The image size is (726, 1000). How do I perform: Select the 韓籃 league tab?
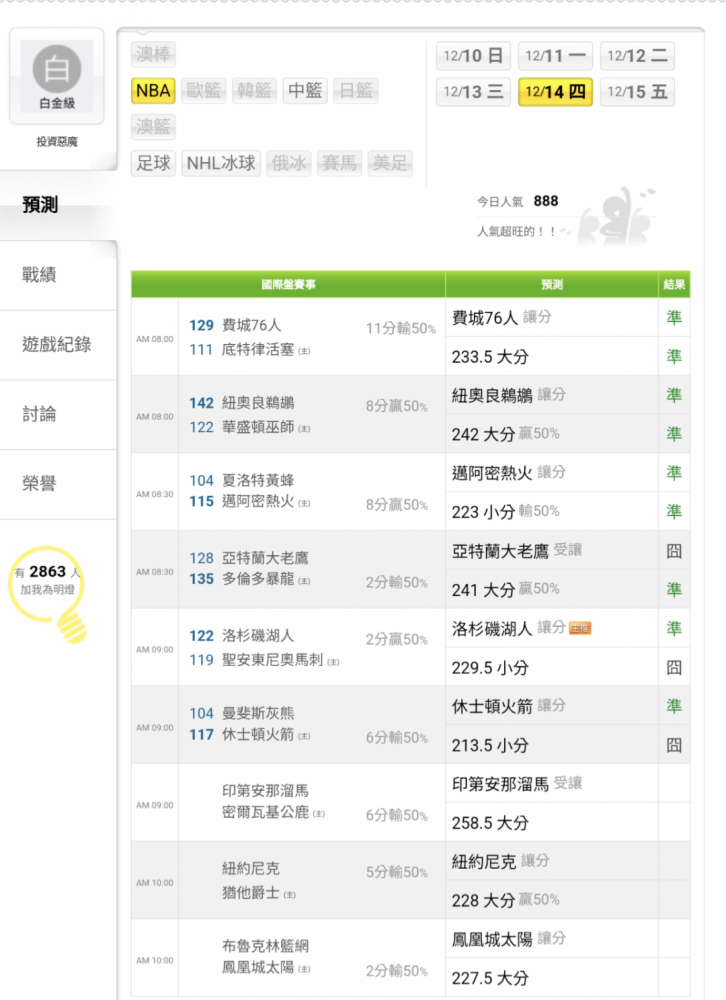tap(254, 91)
